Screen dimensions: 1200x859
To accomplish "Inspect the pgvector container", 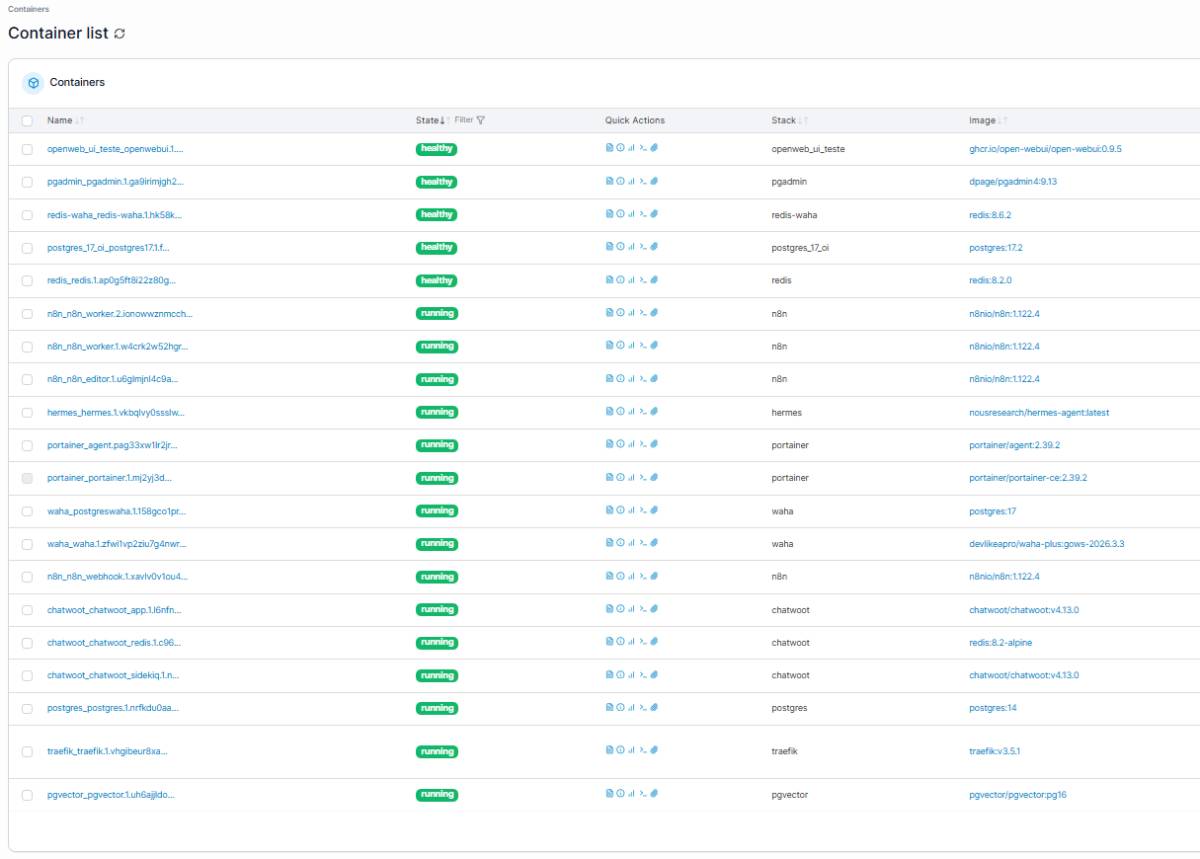I will 620,795.
